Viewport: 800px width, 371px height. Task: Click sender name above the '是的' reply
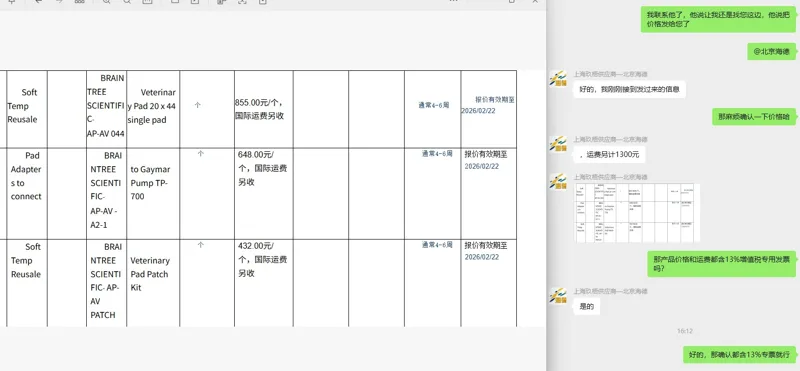click(610, 291)
